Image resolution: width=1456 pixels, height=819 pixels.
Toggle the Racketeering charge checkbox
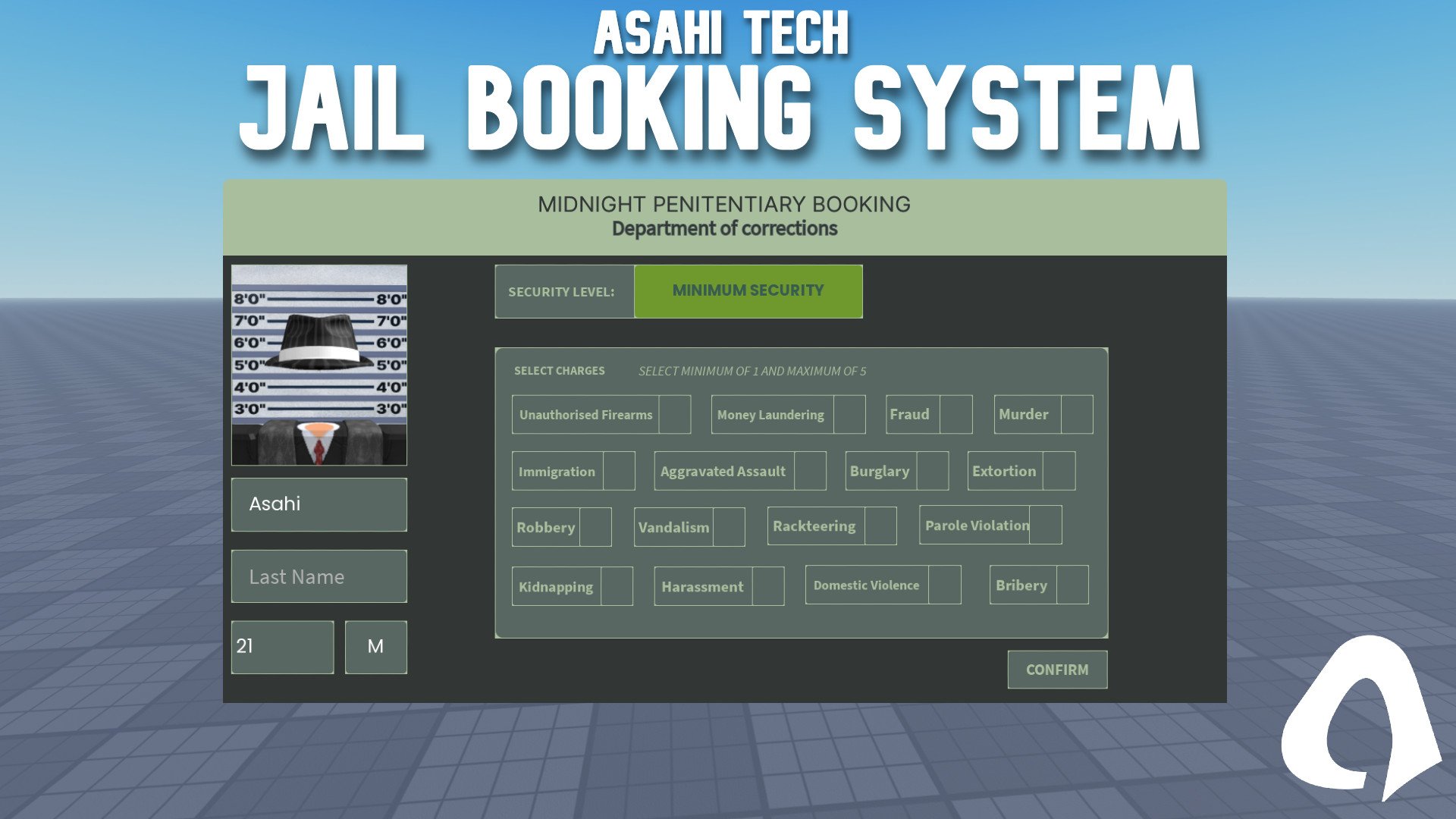[x=880, y=526]
